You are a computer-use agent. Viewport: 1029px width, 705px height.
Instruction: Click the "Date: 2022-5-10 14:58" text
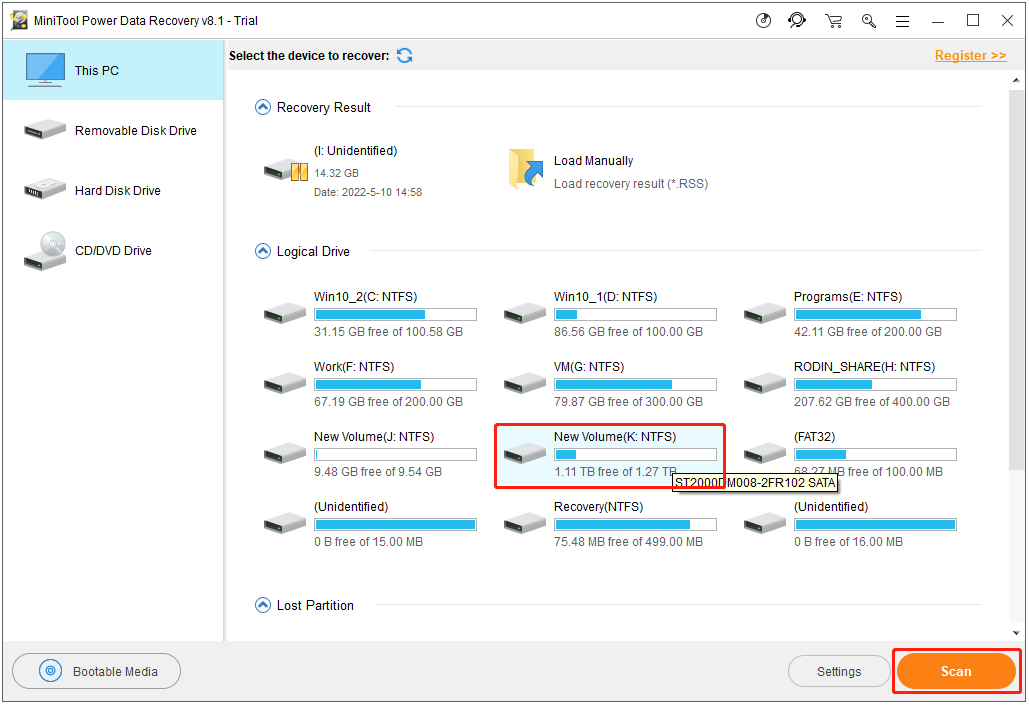tap(368, 192)
